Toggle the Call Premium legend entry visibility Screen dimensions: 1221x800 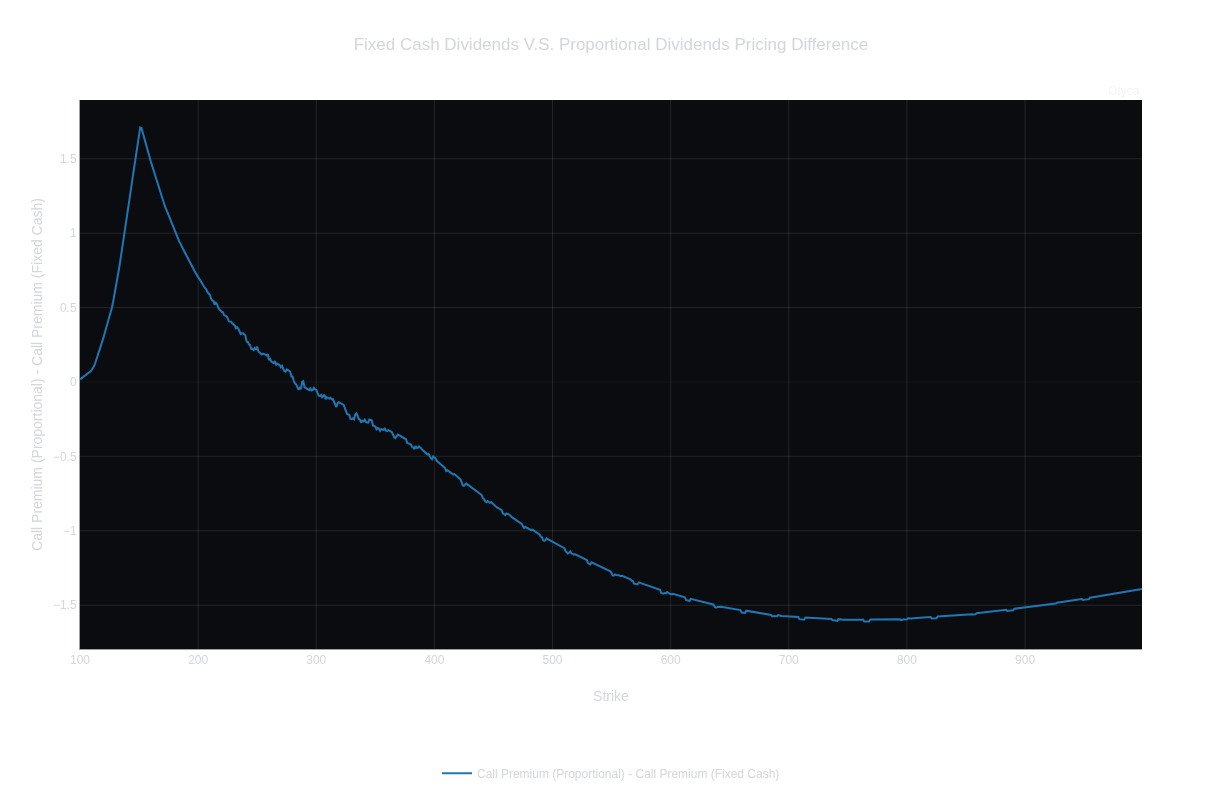[628, 773]
